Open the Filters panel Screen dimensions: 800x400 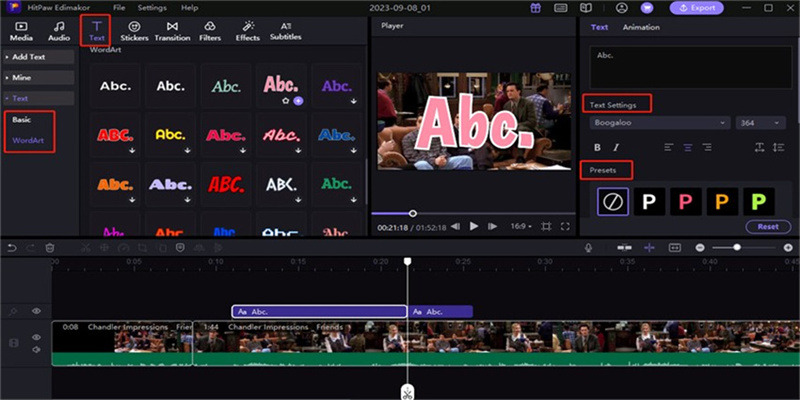[x=210, y=31]
